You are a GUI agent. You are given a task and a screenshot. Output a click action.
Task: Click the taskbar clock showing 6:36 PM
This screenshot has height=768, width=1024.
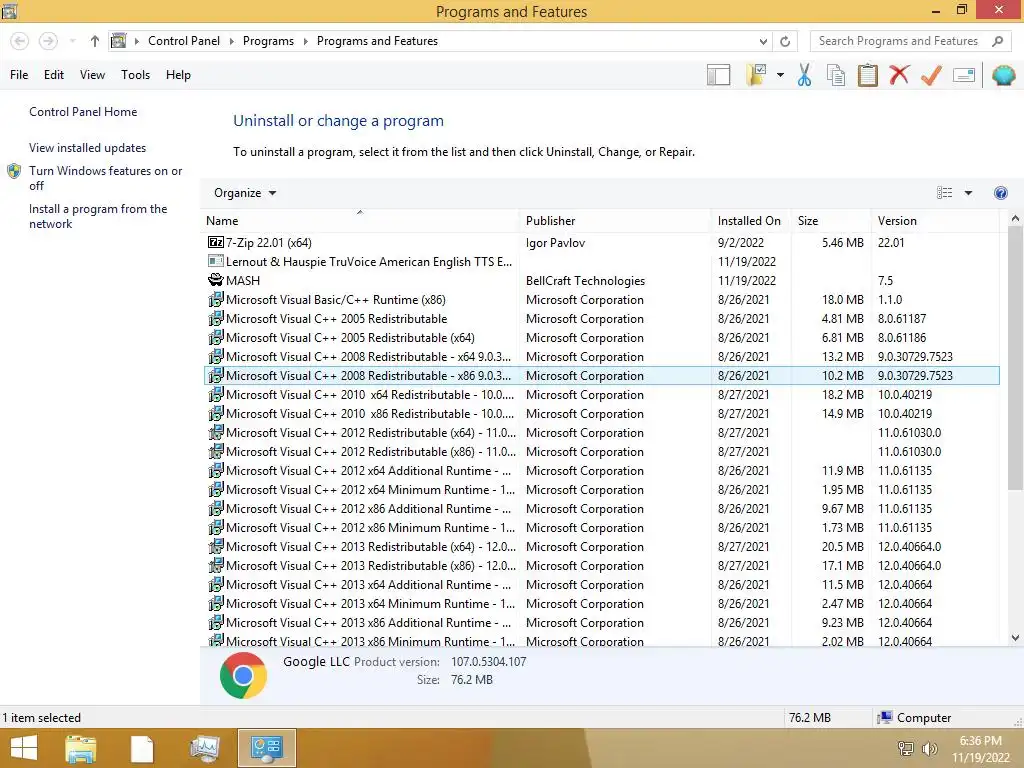980,748
